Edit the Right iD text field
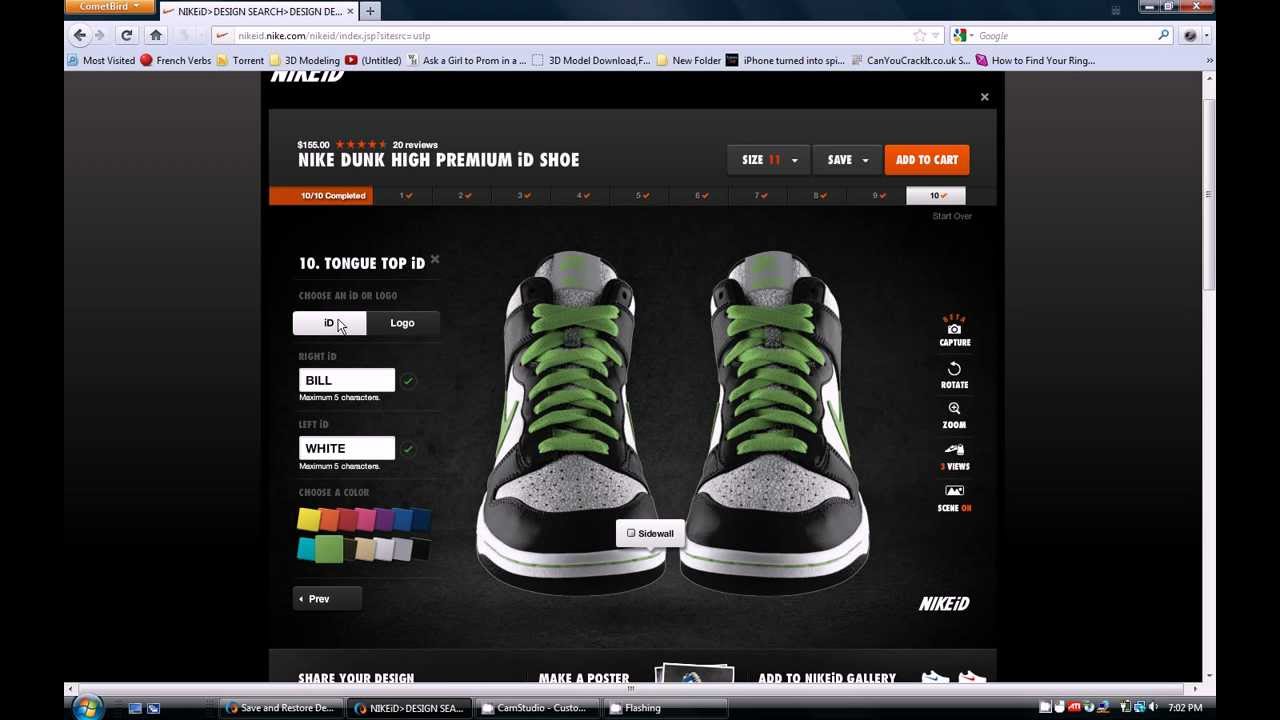The width and height of the screenshot is (1280, 720). (346, 380)
